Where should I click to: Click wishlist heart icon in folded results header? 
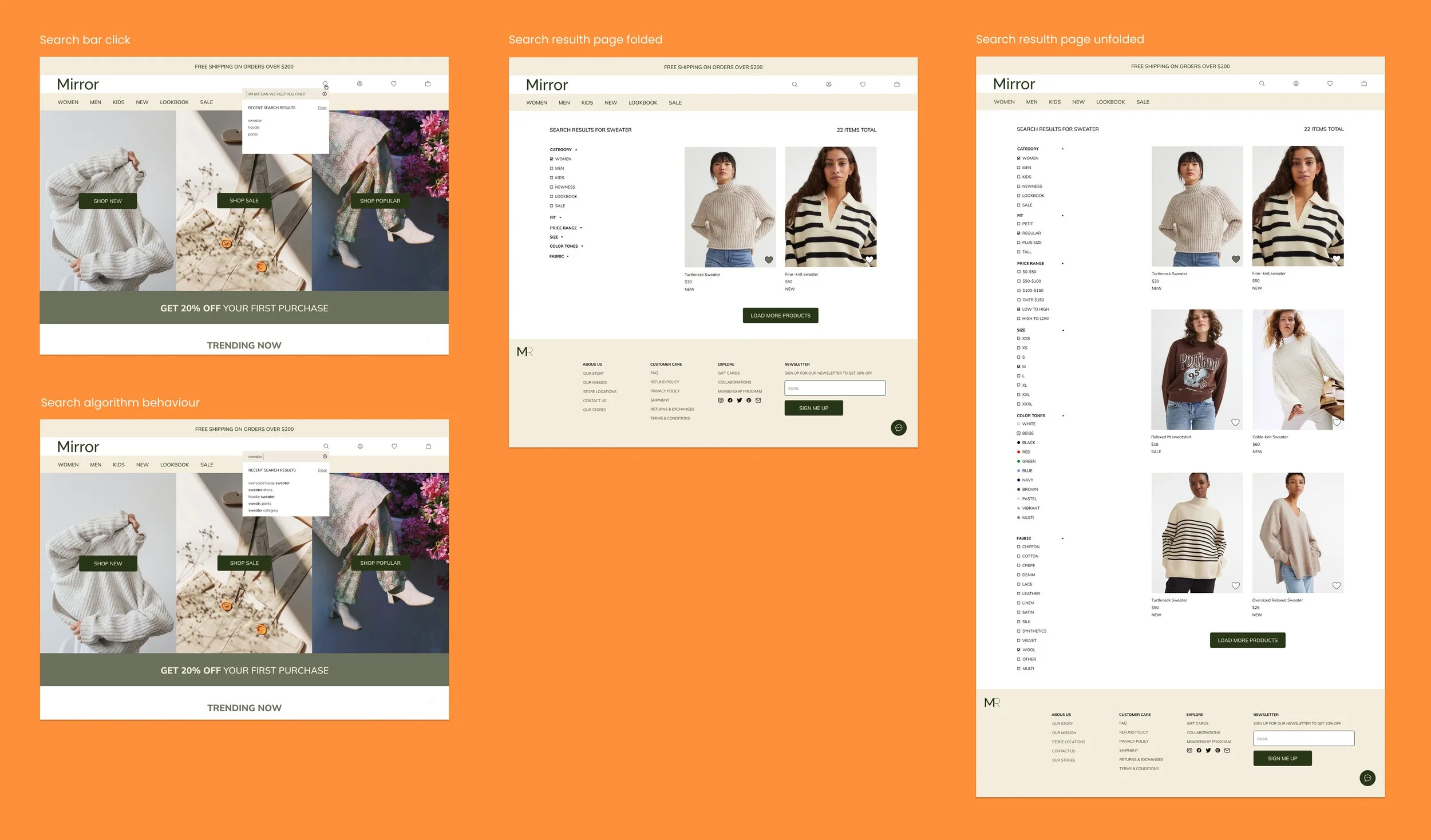click(863, 84)
